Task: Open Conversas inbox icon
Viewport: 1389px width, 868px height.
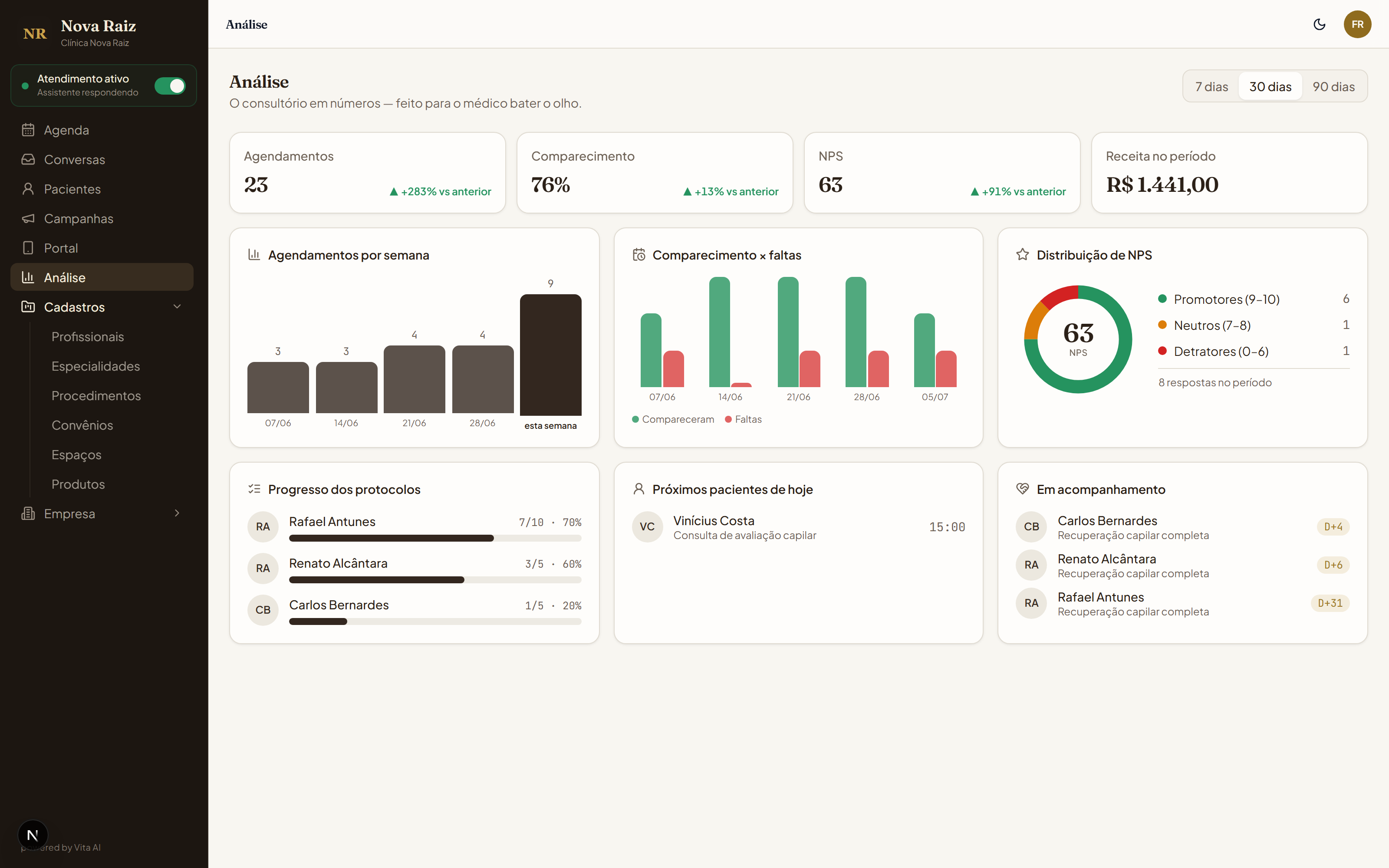Action: [28, 159]
